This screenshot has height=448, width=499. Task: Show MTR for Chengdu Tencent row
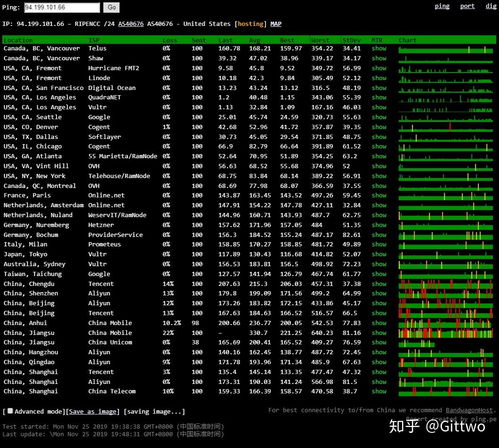click(379, 284)
